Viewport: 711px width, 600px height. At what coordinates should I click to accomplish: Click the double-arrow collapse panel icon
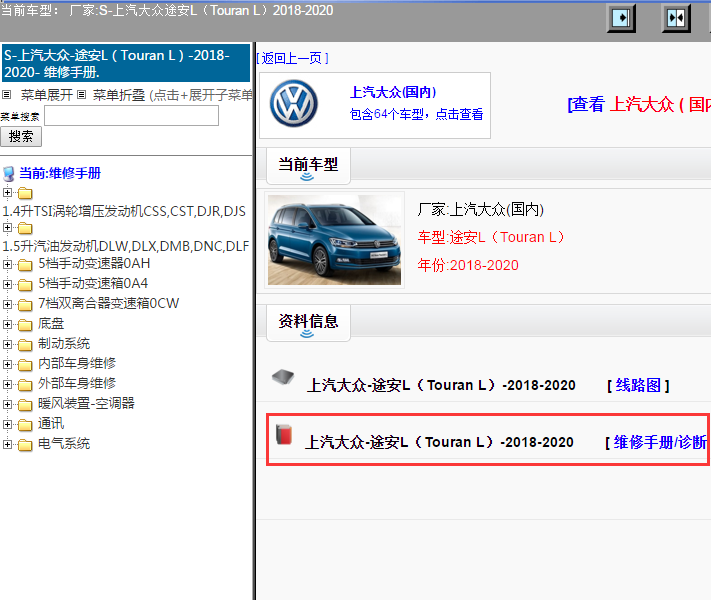[676, 18]
